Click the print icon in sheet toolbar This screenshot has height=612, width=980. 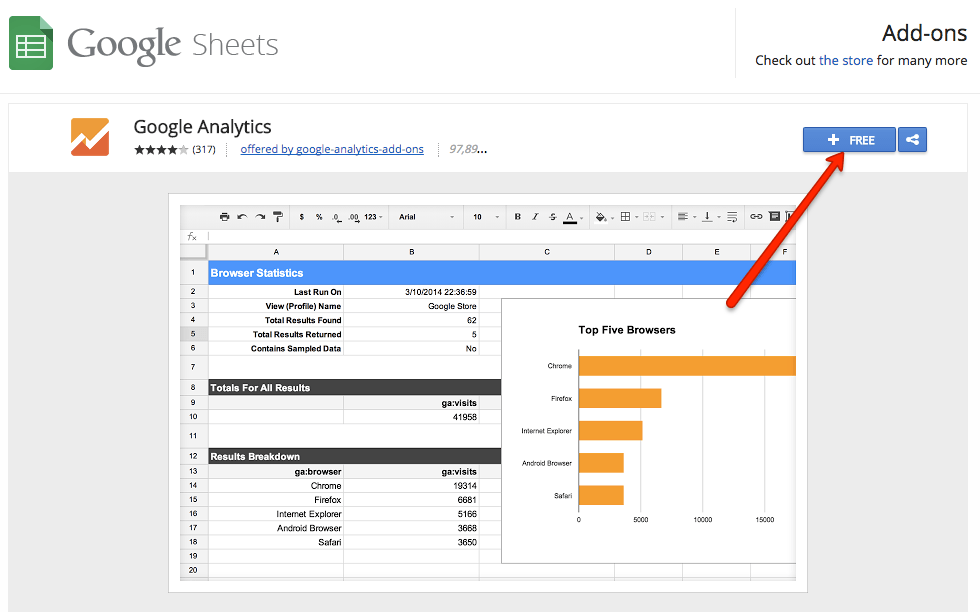(224, 217)
